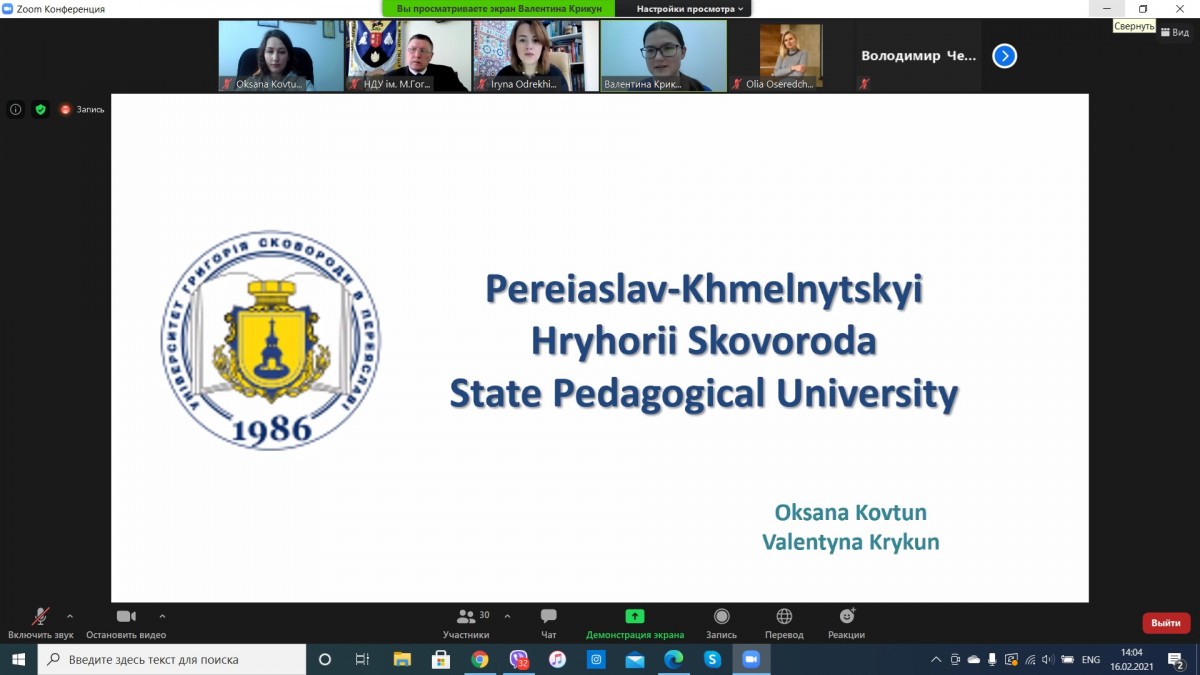Screen dimensions: 1200x675
Task: Stop camera with Остановить видео button
Action: pyautogui.click(x=126, y=623)
